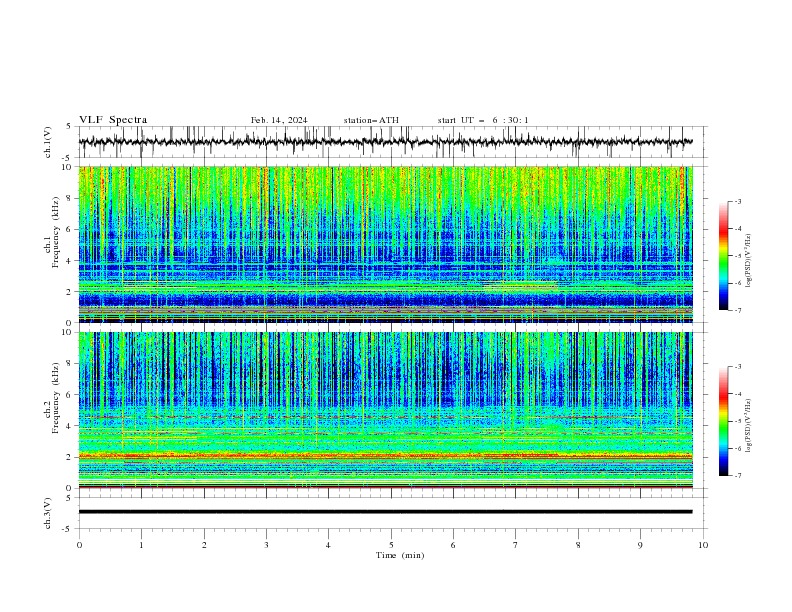Click the time axis tick label "9"

[640, 545]
